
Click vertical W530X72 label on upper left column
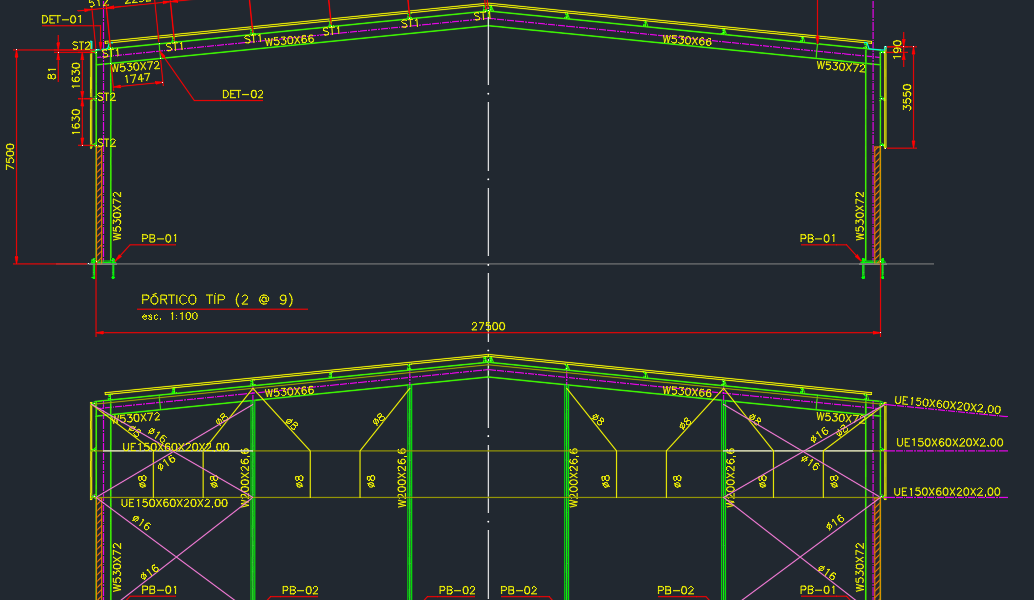(x=117, y=216)
